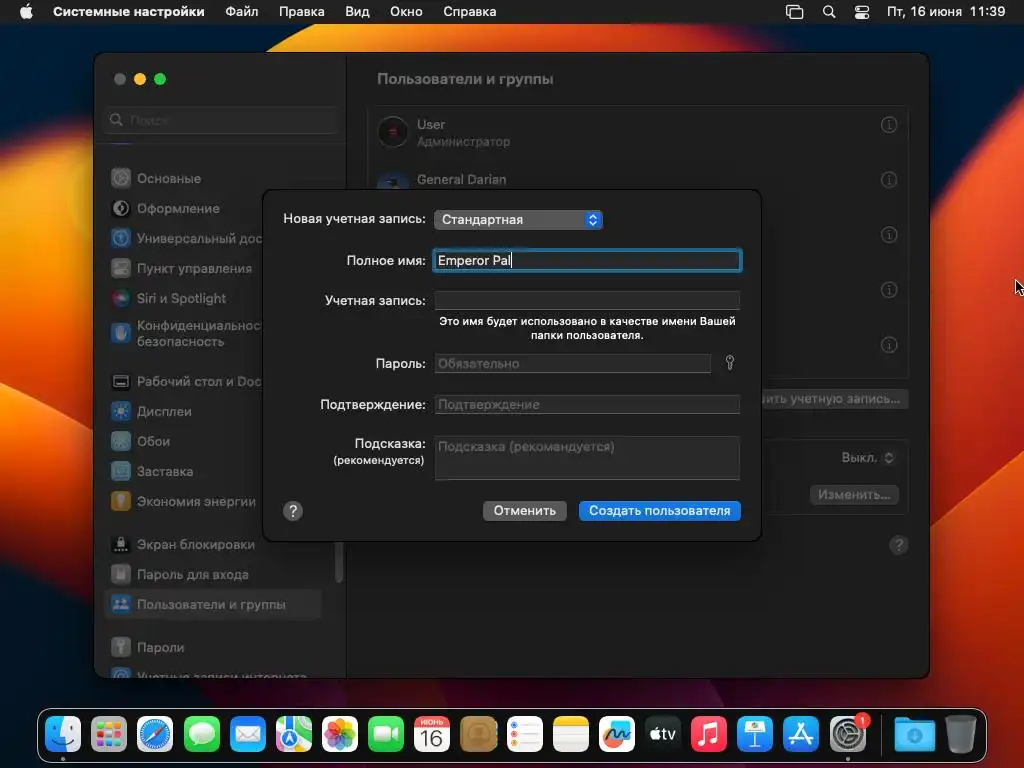Viewport: 1024px width, 768px height.
Task: Open the password assistant key icon
Action: click(730, 362)
